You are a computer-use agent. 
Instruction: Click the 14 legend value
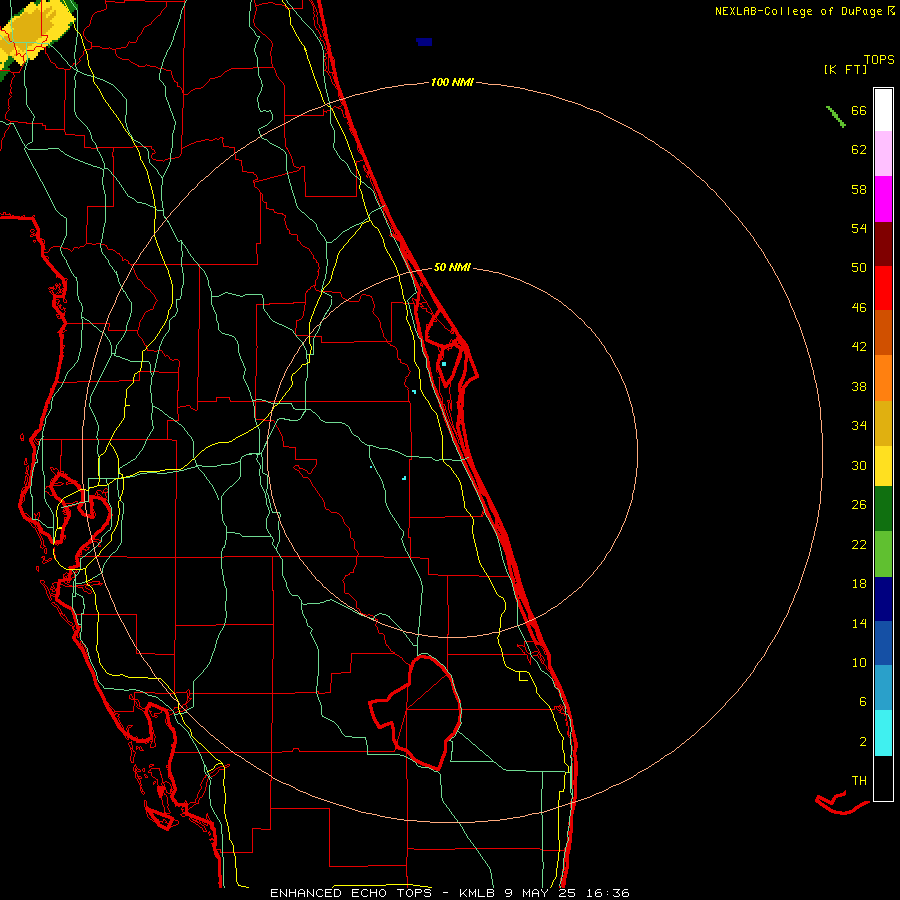[859, 623]
